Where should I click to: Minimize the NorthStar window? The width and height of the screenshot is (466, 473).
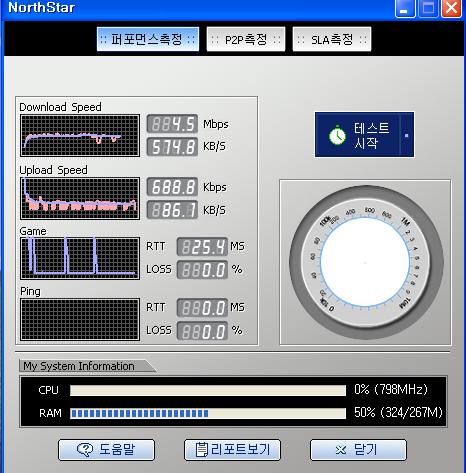405,8
